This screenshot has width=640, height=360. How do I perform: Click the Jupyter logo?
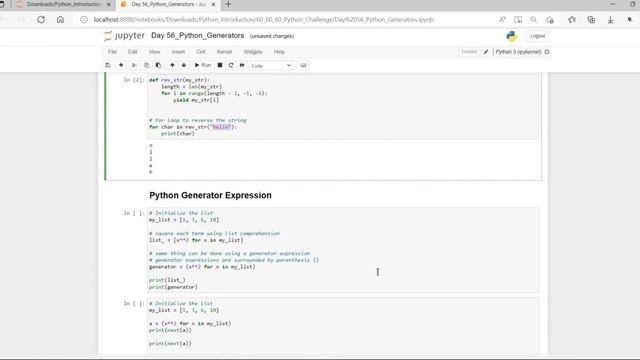(124, 36)
